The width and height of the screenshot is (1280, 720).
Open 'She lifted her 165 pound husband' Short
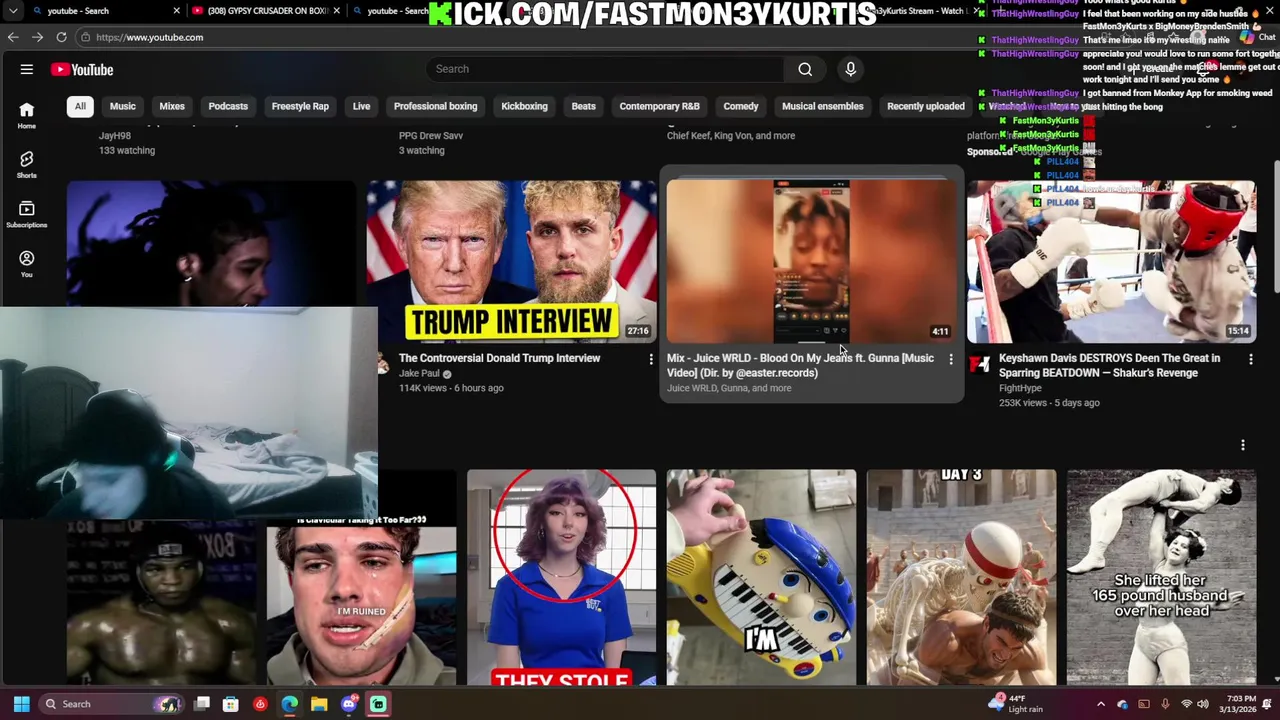point(1161,577)
